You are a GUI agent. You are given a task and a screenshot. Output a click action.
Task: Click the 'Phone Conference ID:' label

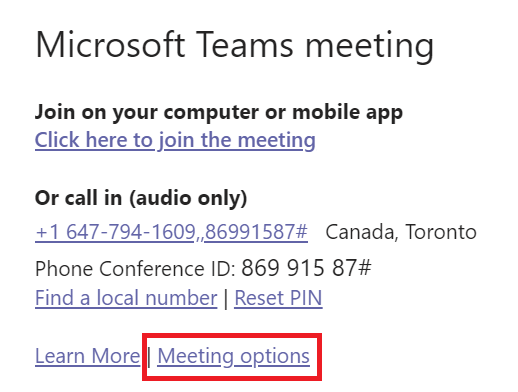(135, 269)
